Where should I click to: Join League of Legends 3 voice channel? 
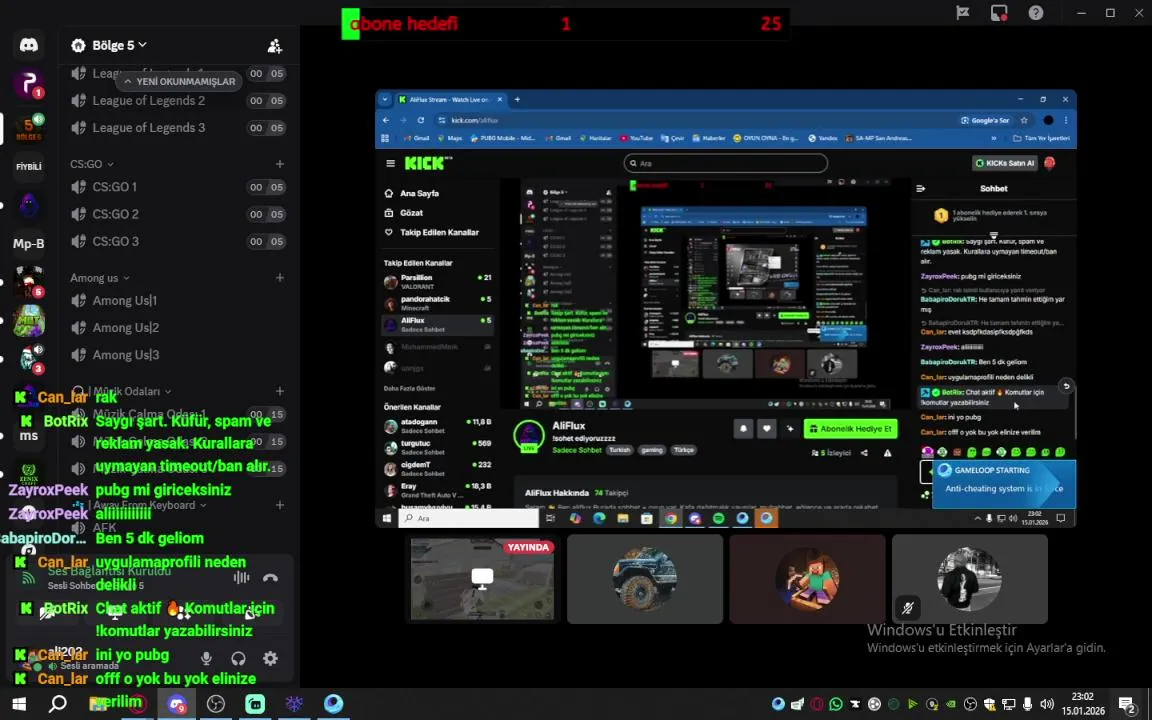click(x=178, y=128)
